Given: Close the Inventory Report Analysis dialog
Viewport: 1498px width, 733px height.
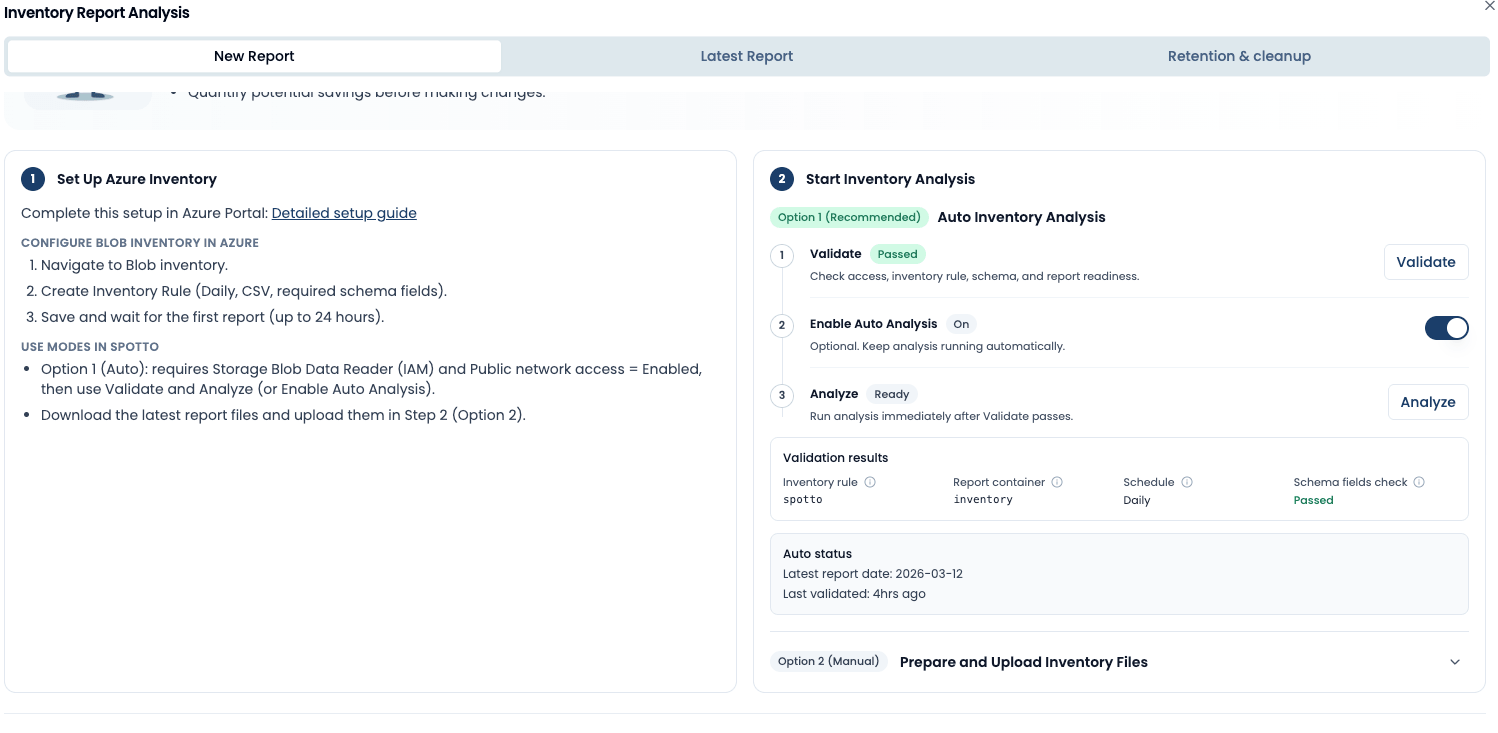Looking at the screenshot, I should (1488, 6).
